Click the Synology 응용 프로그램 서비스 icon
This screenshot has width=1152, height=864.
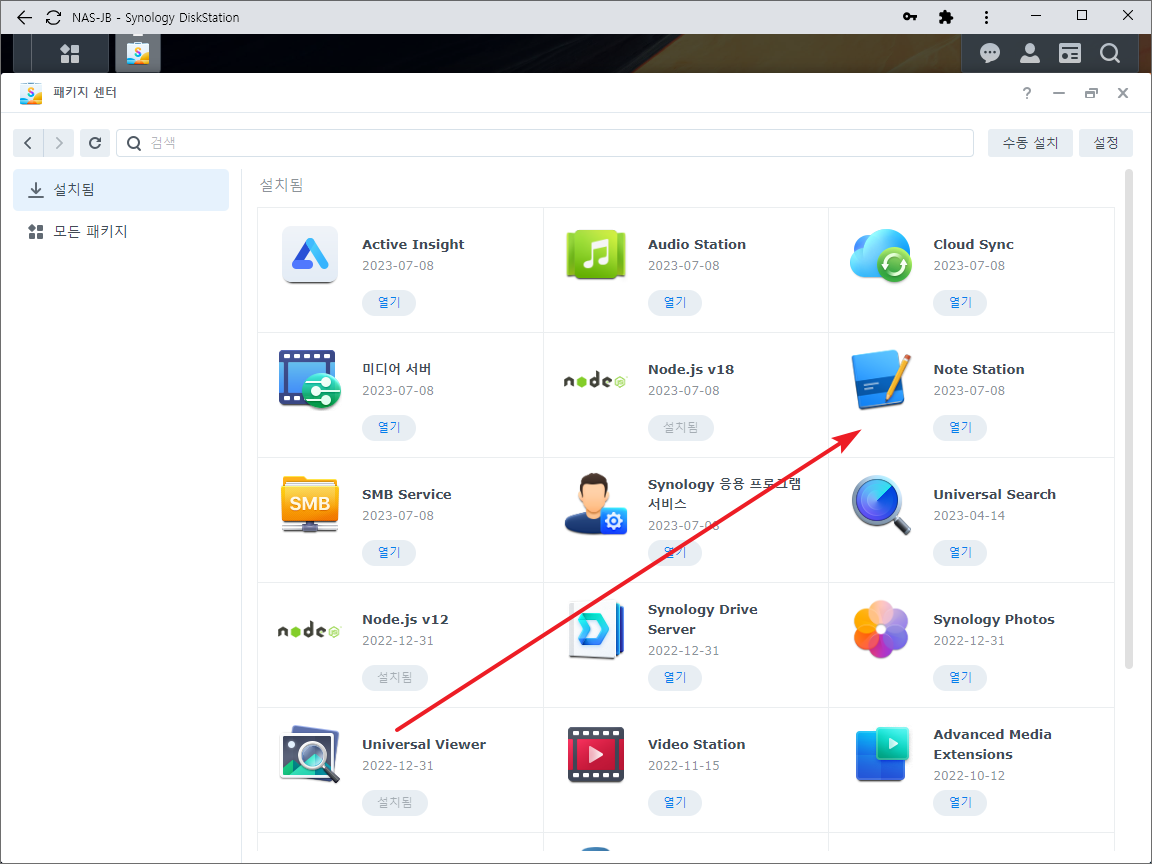click(596, 505)
